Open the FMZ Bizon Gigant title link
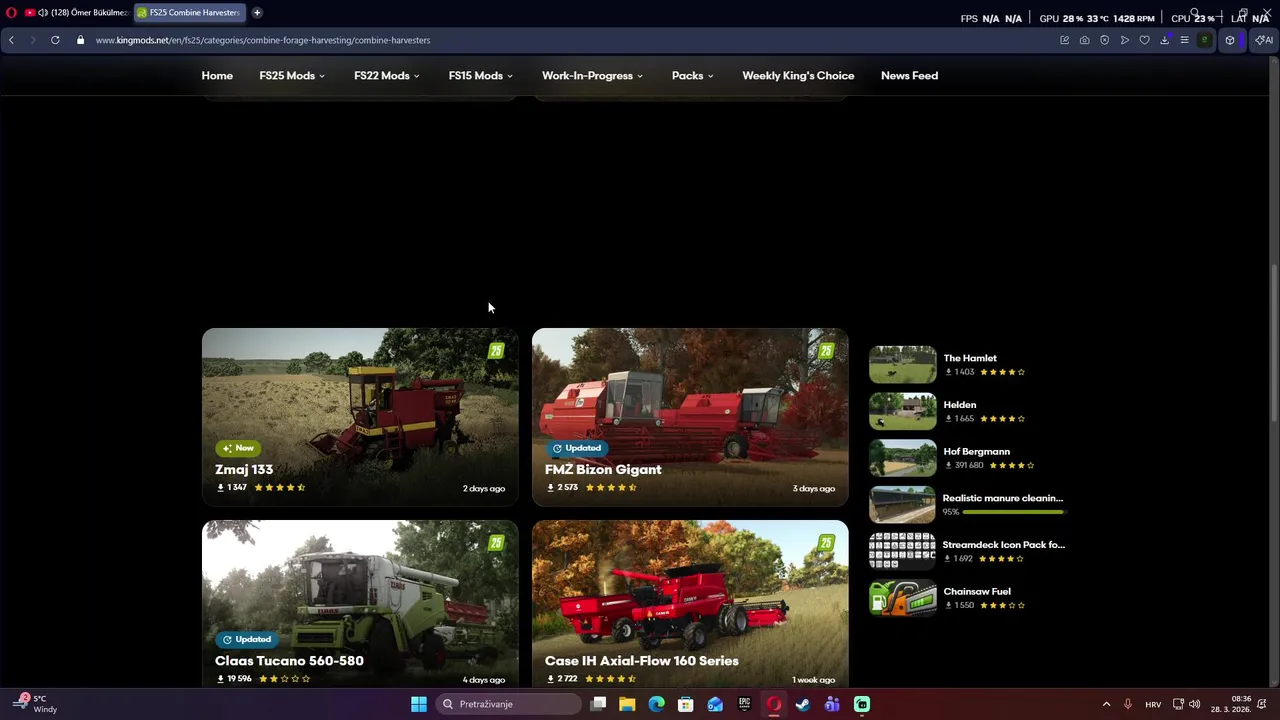1280x720 pixels. (603, 469)
